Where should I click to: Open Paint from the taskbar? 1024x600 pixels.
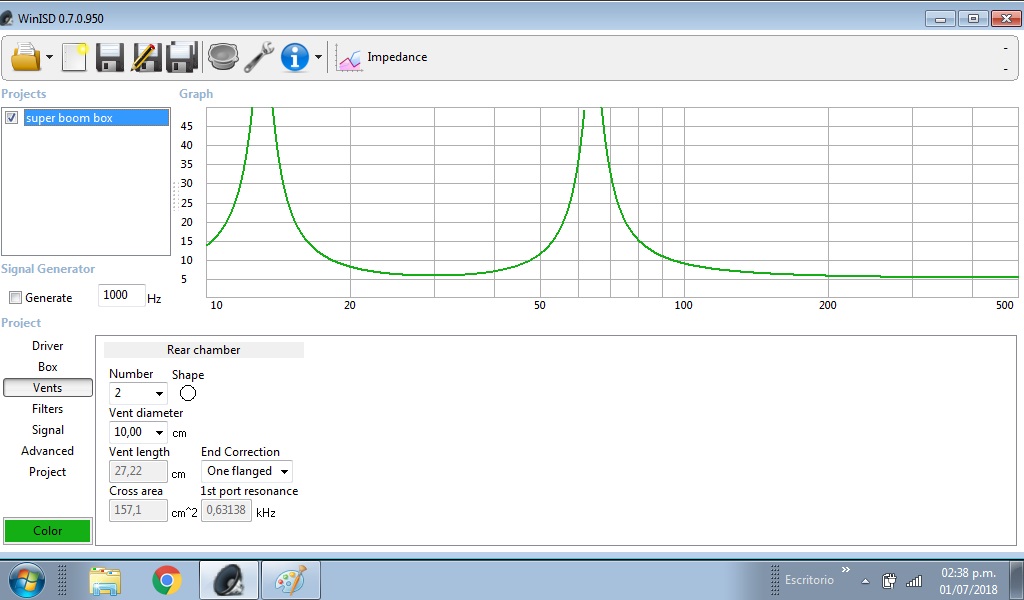coord(291,580)
